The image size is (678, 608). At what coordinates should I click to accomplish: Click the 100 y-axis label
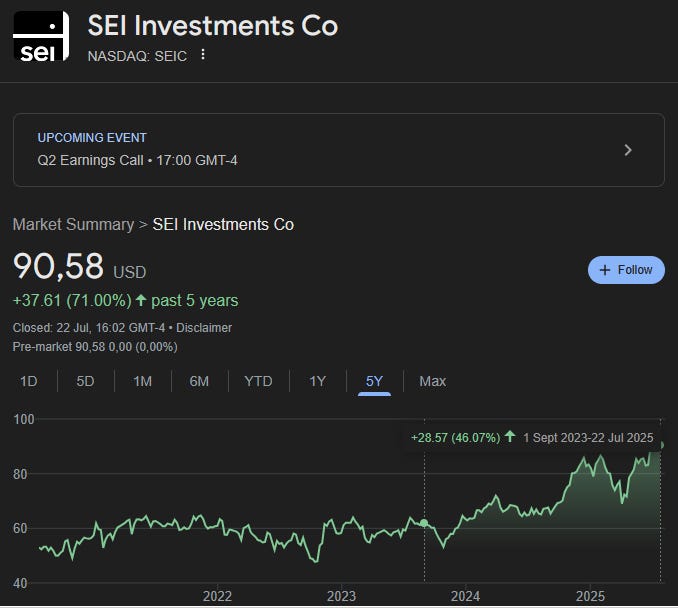click(24, 419)
